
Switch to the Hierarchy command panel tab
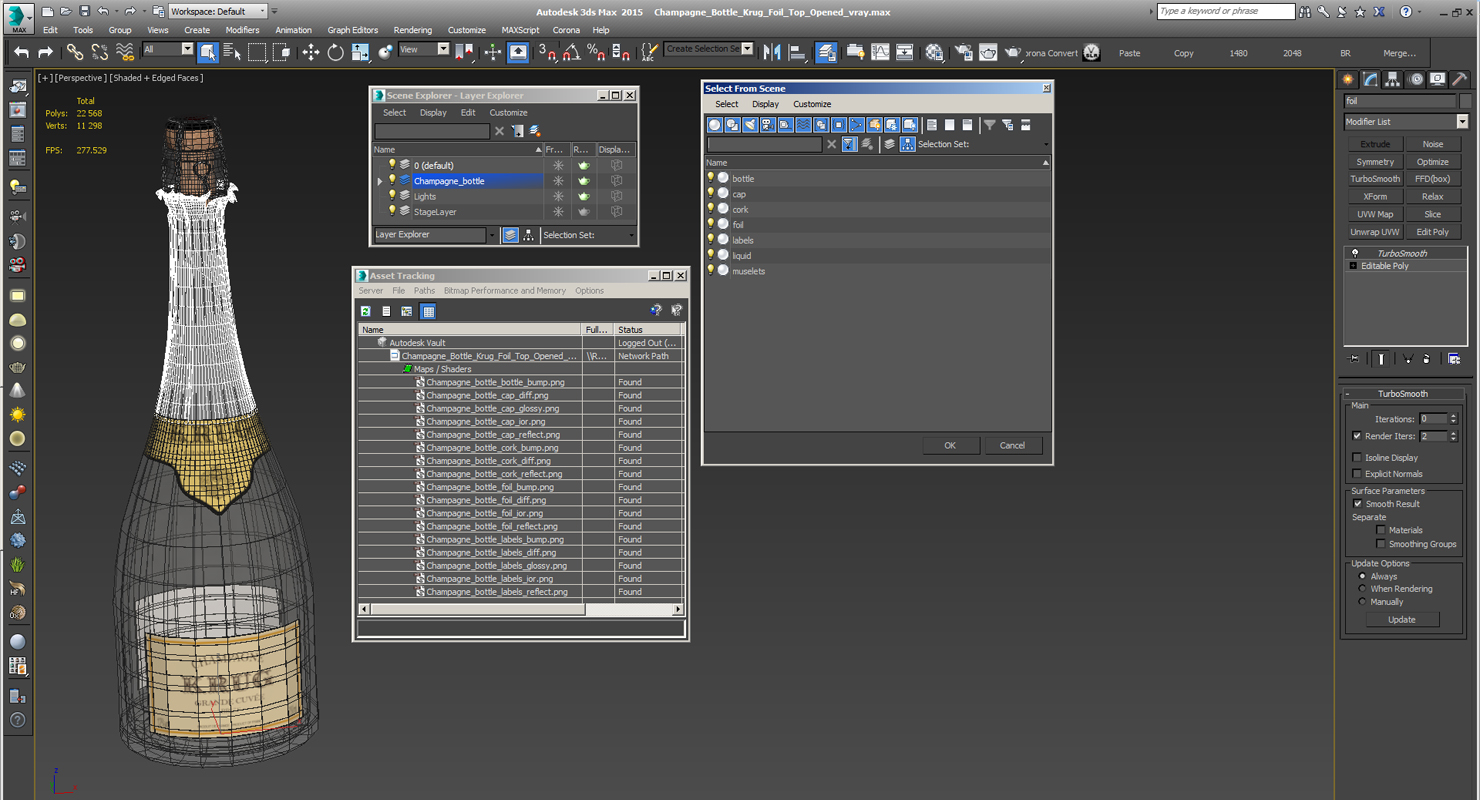point(1393,79)
